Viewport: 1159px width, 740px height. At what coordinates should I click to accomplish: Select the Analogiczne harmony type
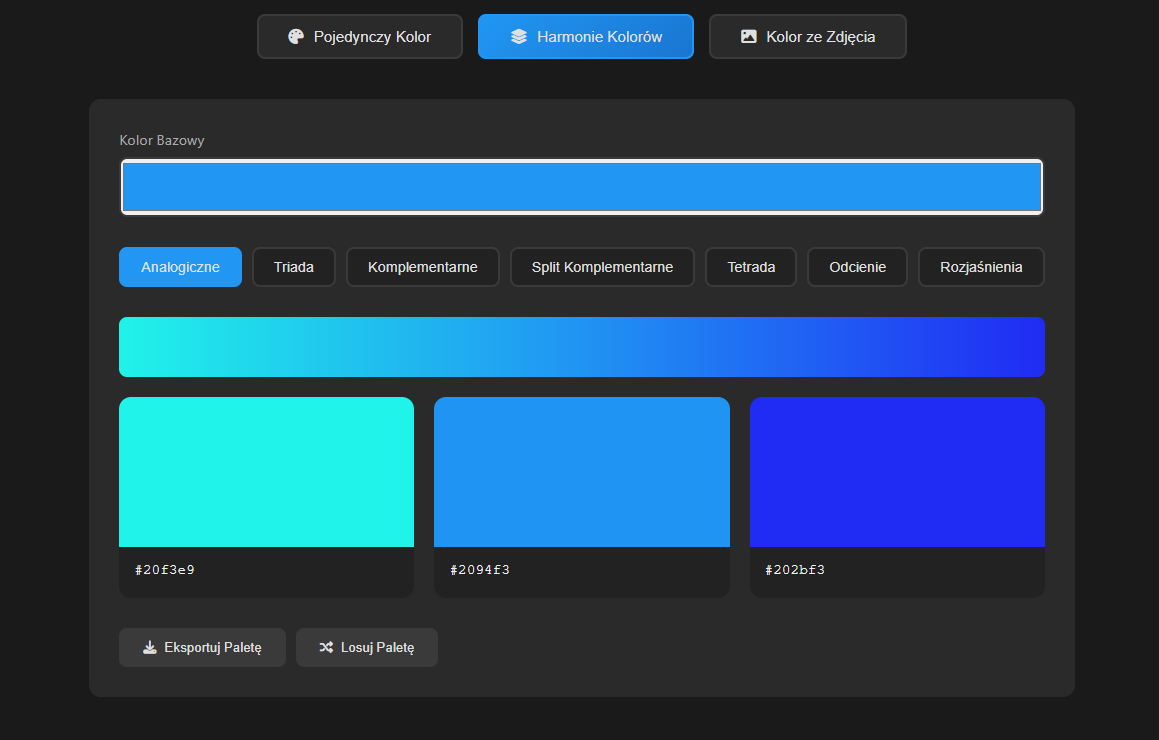click(x=180, y=267)
